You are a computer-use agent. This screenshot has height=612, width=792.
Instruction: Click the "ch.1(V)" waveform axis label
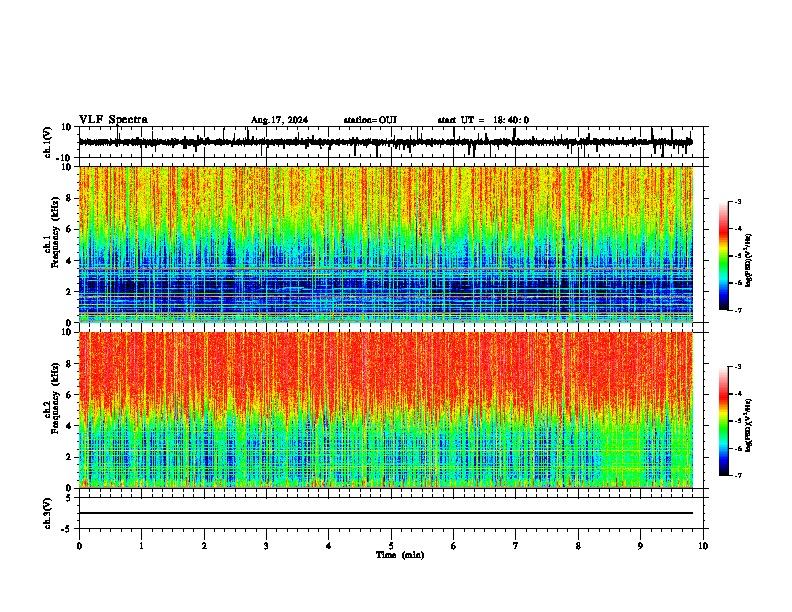[48, 142]
